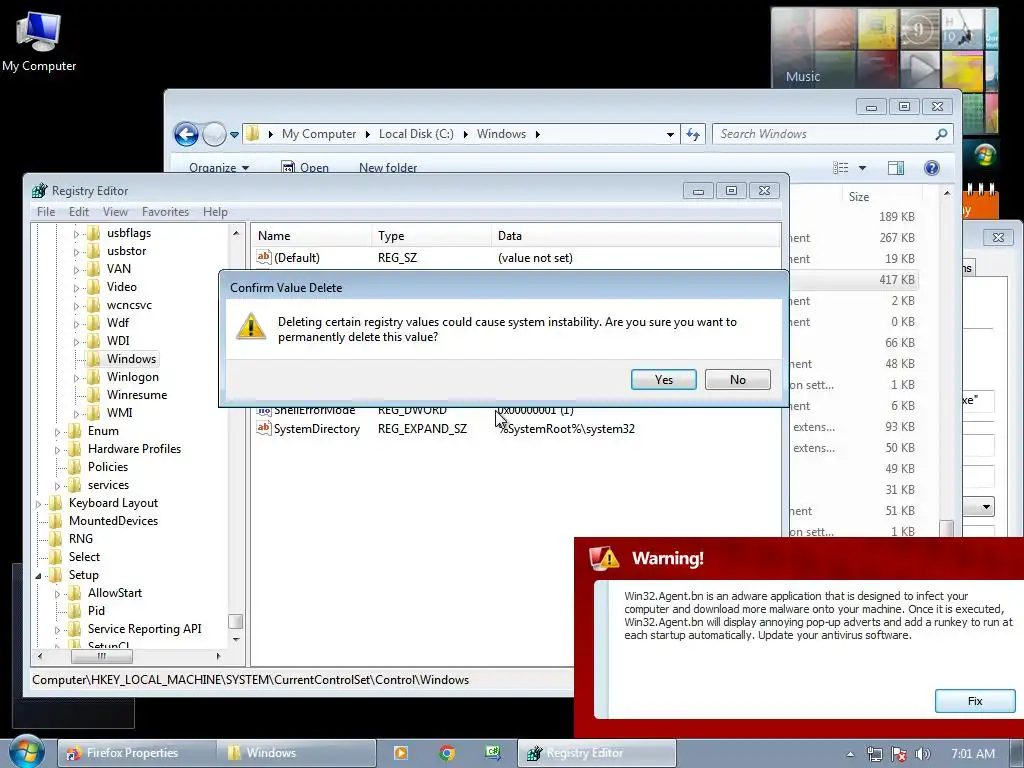Click the Search Windows input field
1024x768 pixels.
(833, 134)
